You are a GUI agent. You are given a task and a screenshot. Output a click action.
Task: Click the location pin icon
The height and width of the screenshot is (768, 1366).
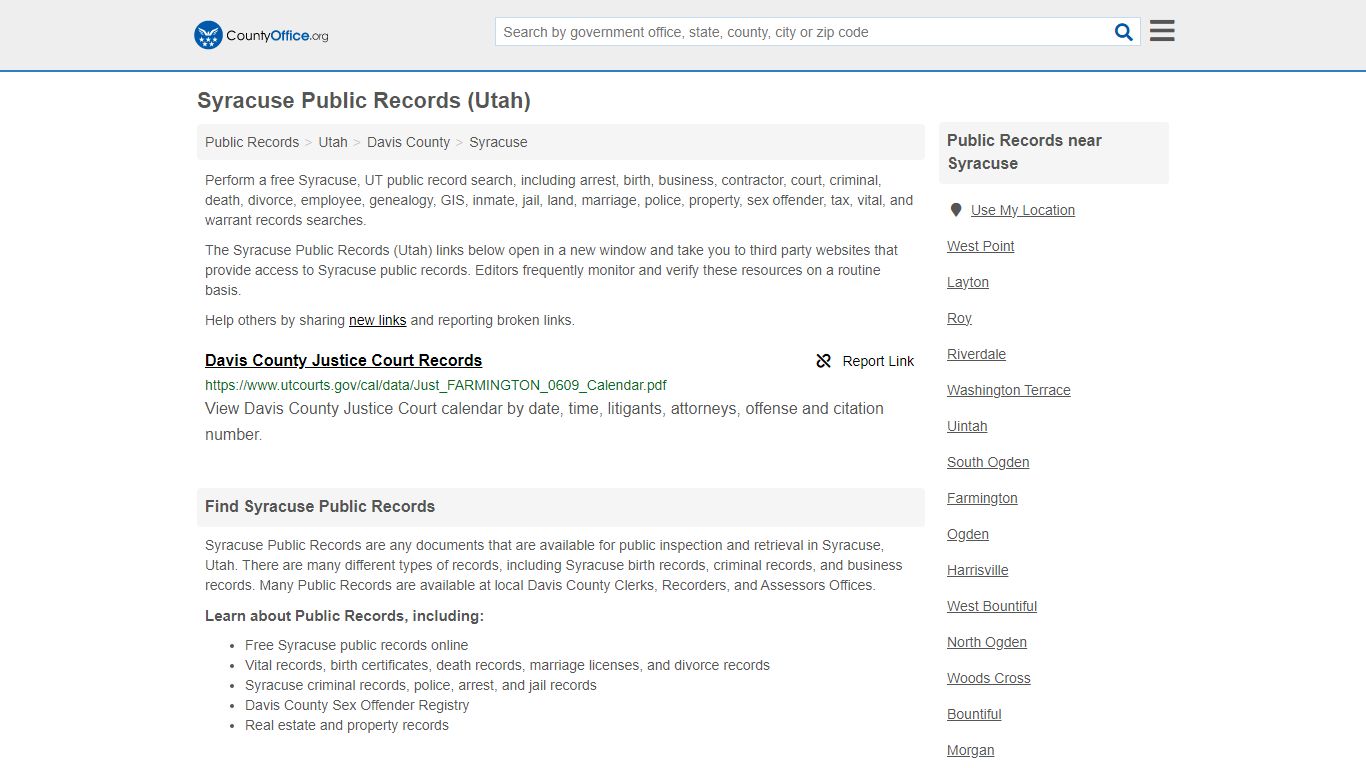pos(956,210)
